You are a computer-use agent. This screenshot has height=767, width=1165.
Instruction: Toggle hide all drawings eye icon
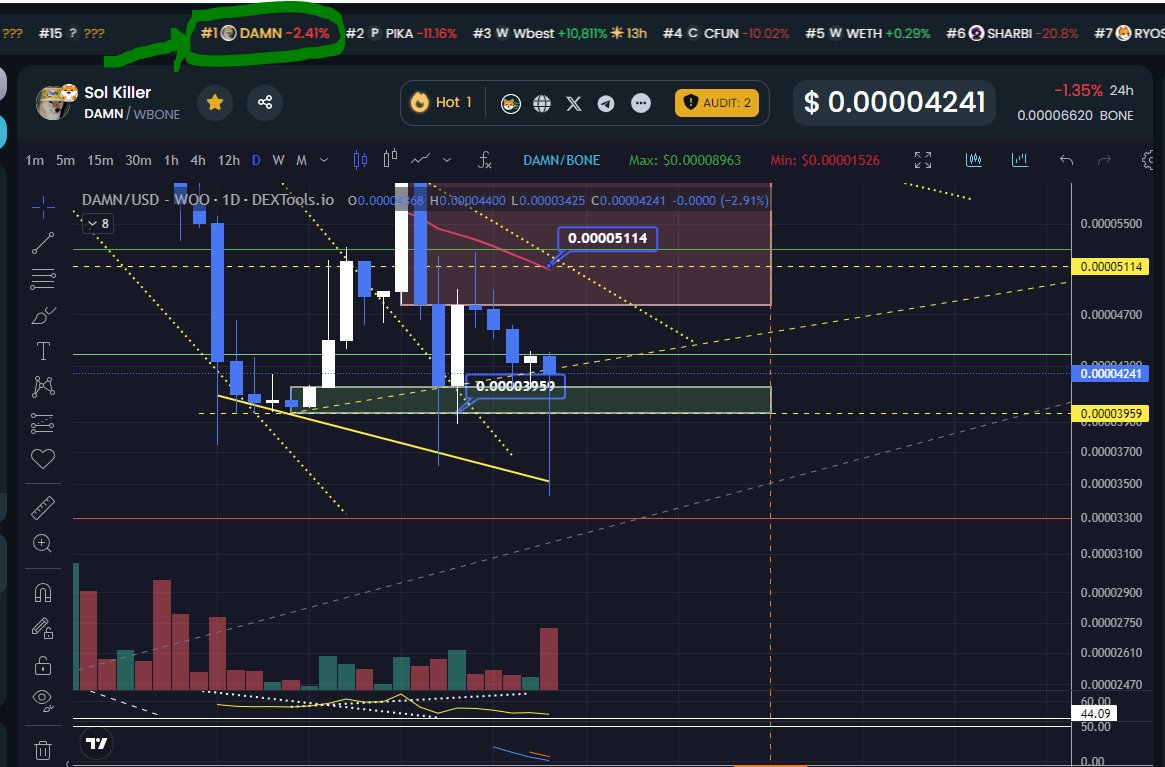click(43, 699)
